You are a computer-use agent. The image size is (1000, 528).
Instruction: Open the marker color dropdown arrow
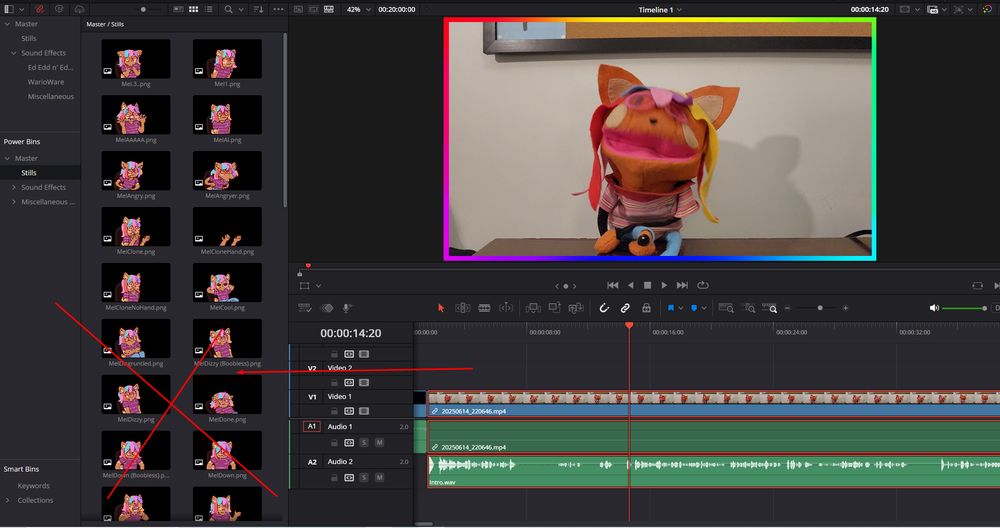[704, 308]
